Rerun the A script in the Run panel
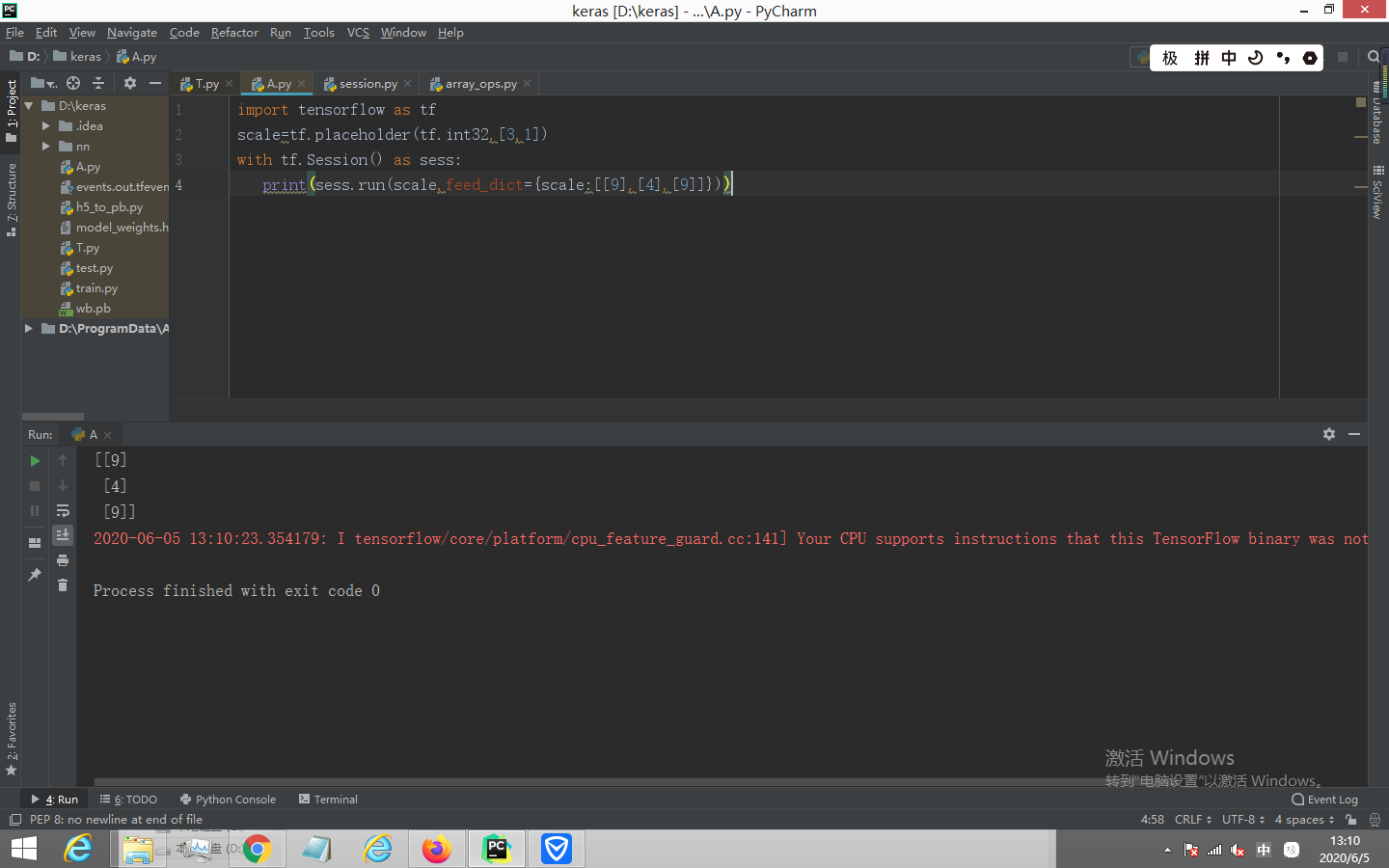The height and width of the screenshot is (868, 1389). click(35, 461)
